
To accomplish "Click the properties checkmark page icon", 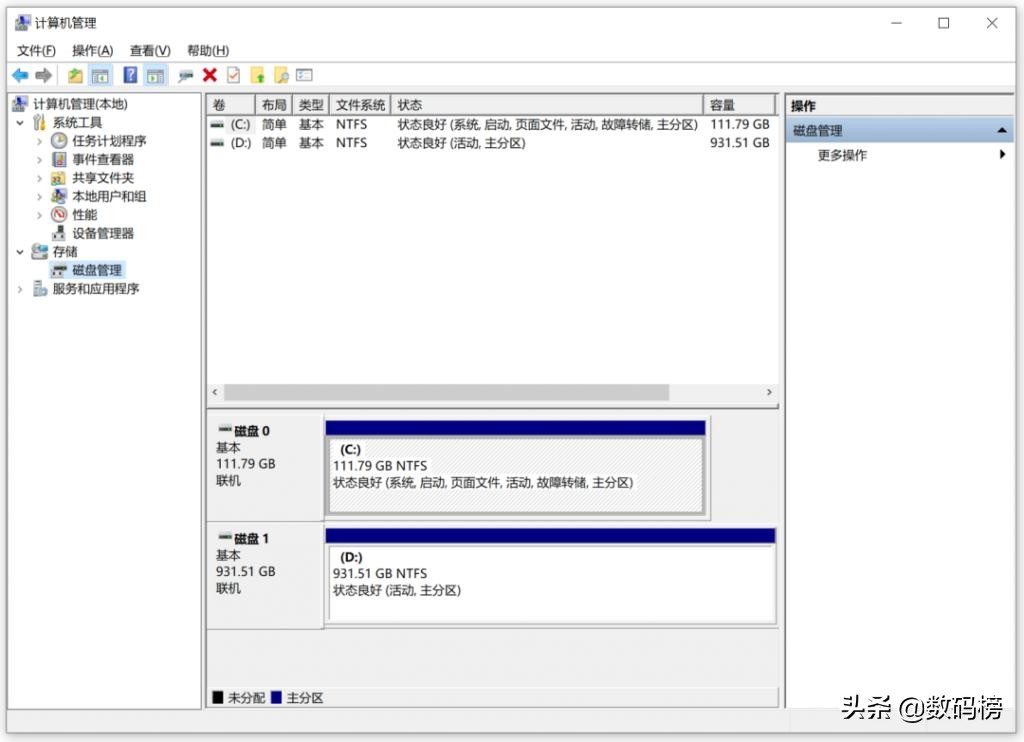I will (233, 75).
